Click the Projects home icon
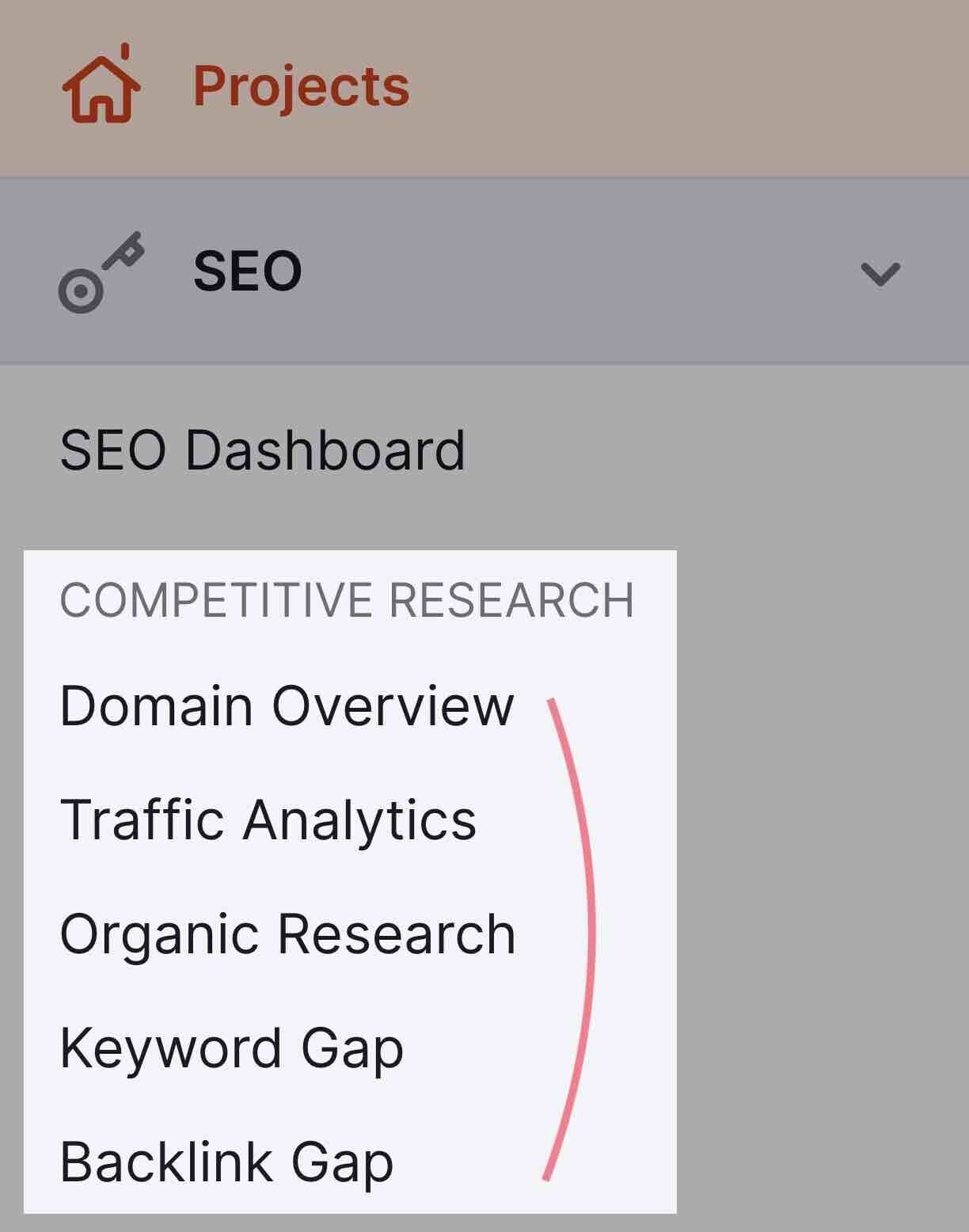Viewport: 969px width, 1232px height. tap(101, 84)
